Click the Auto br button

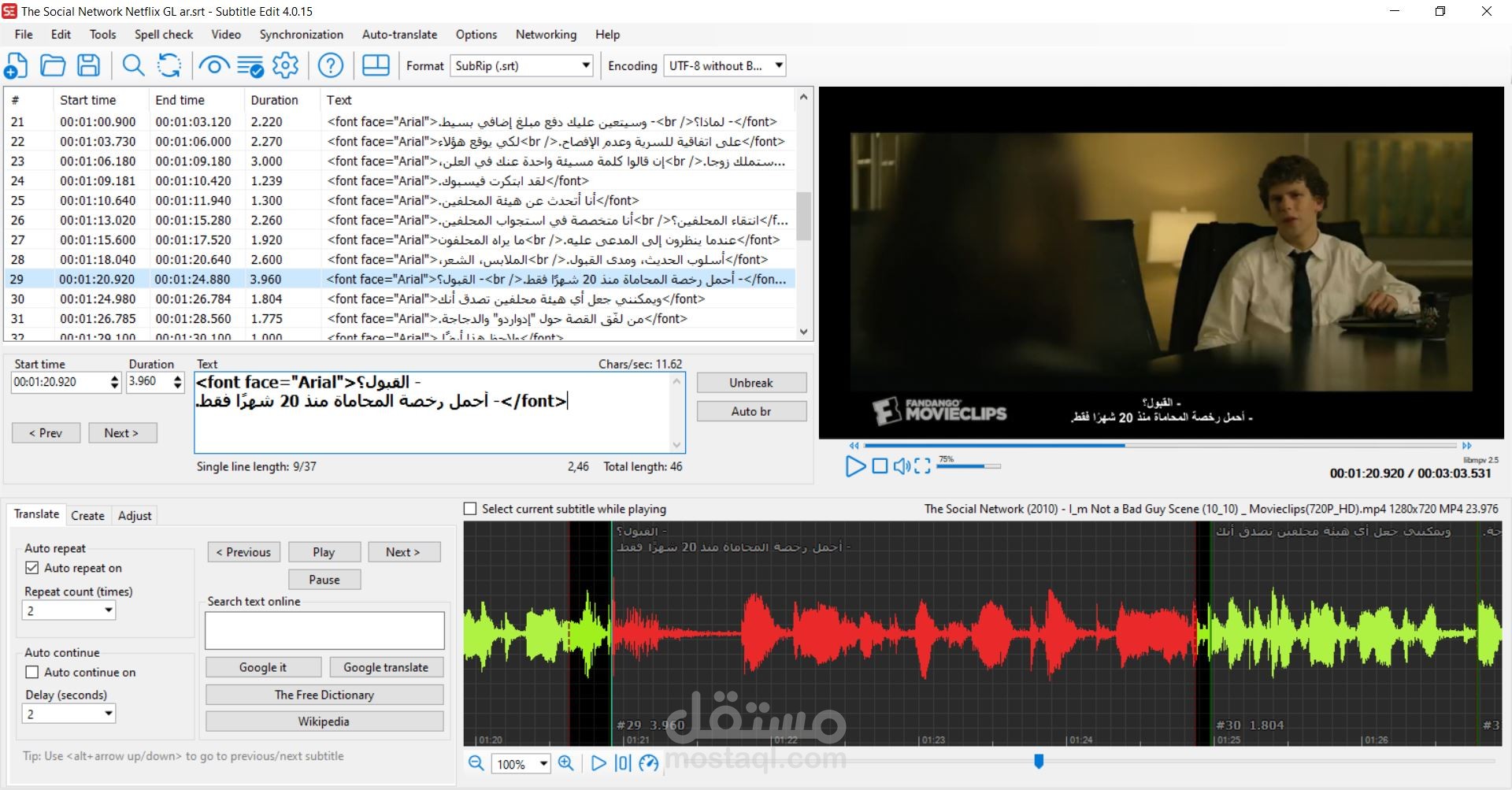coord(751,411)
